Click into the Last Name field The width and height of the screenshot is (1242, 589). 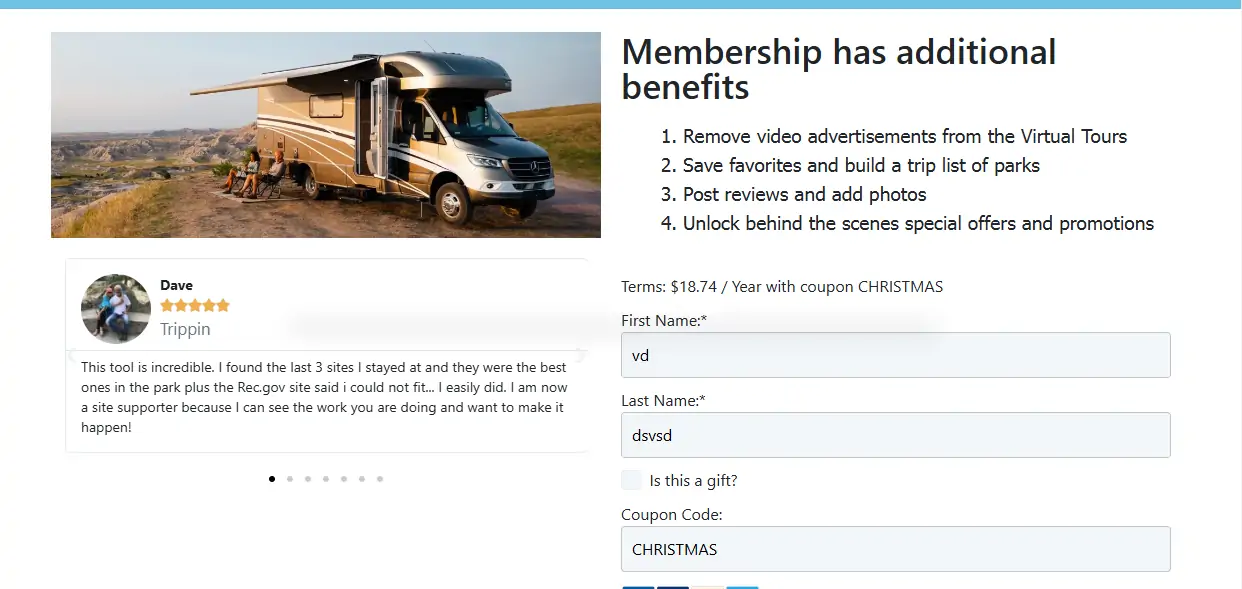point(896,435)
